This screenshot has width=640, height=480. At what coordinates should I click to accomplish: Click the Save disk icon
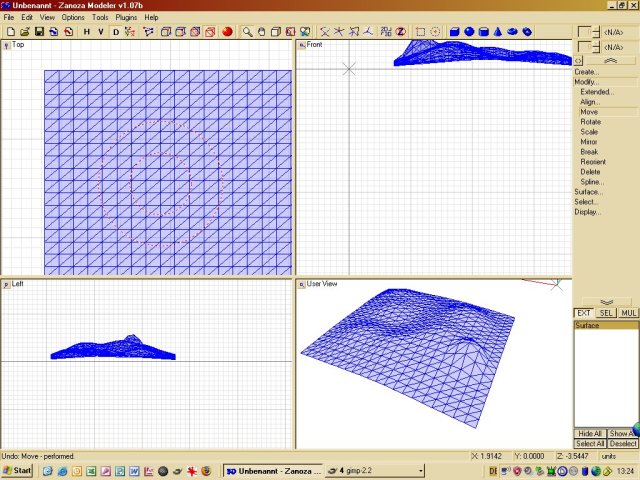[37, 31]
